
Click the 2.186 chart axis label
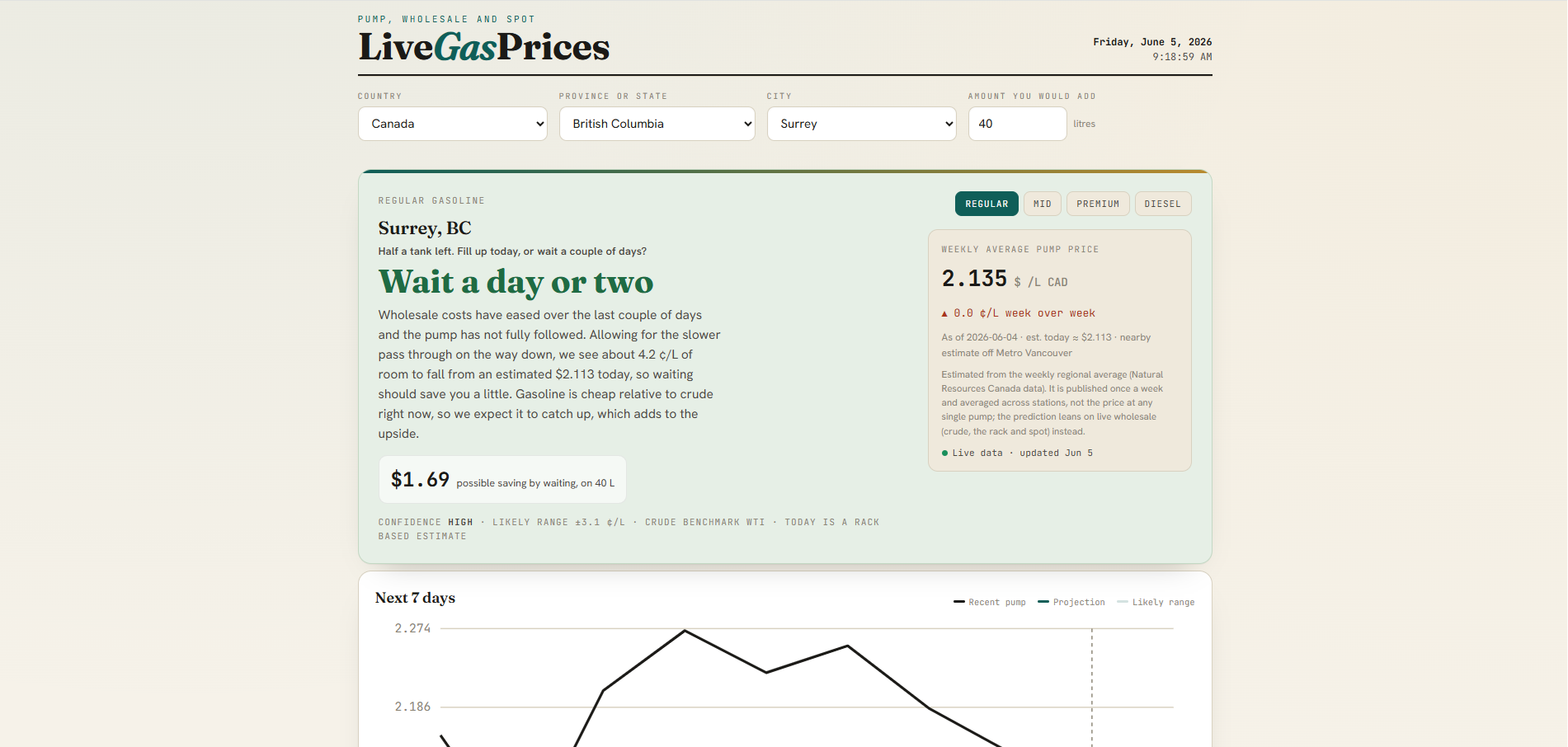pos(412,707)
